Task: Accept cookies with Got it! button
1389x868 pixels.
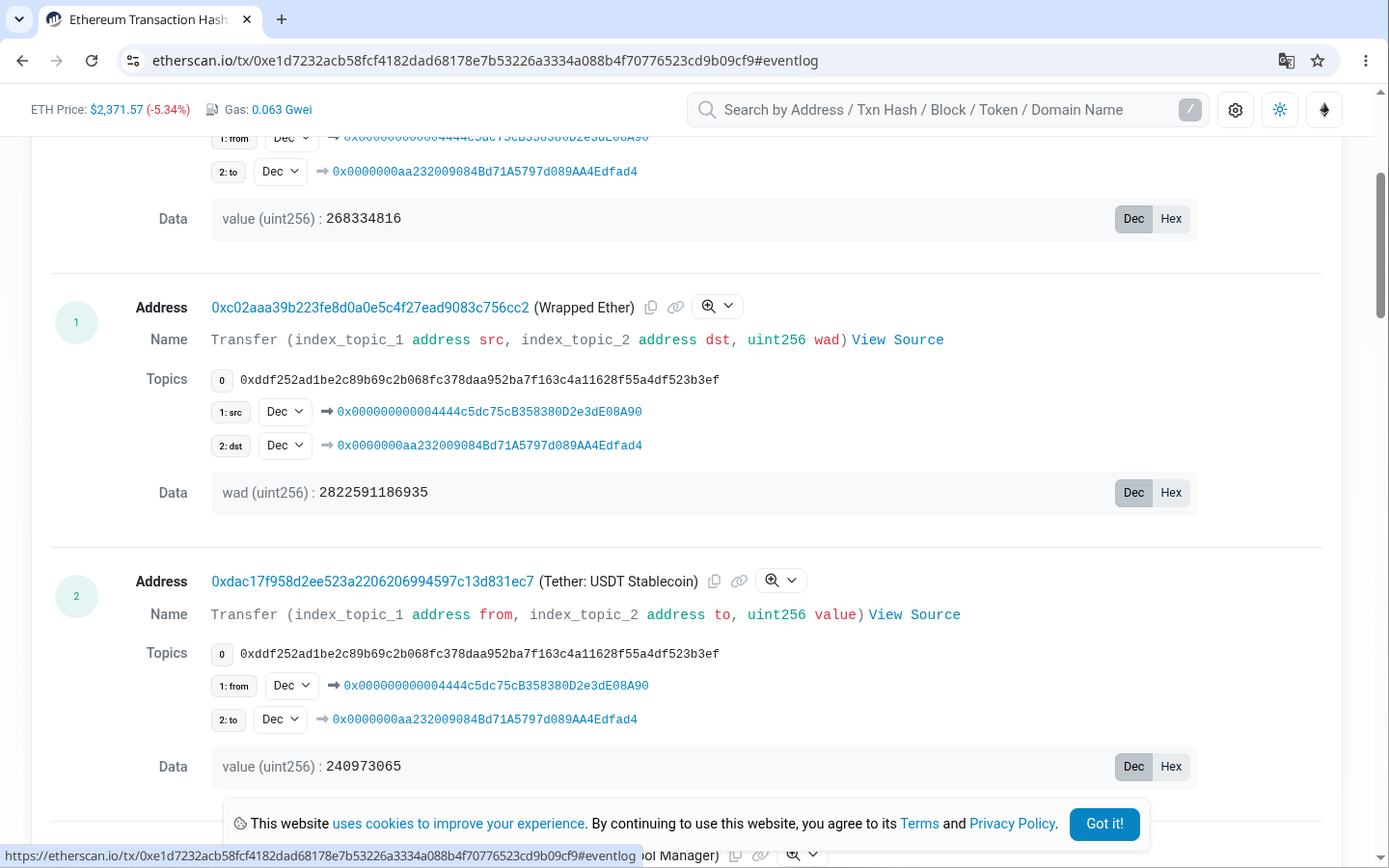Action: coord(1104,824)
